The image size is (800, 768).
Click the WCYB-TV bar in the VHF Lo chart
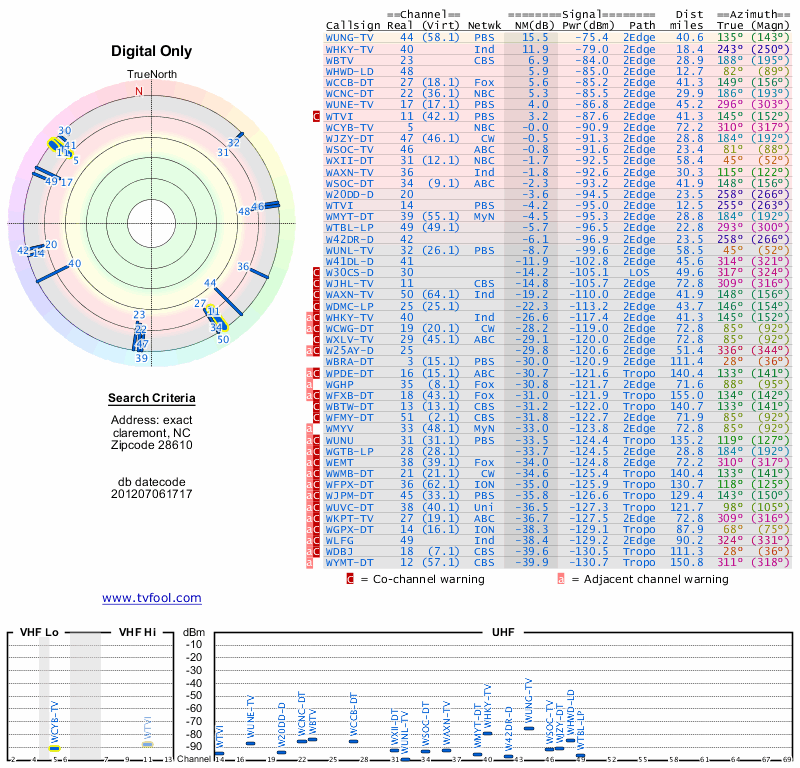[x=55, y=747]
